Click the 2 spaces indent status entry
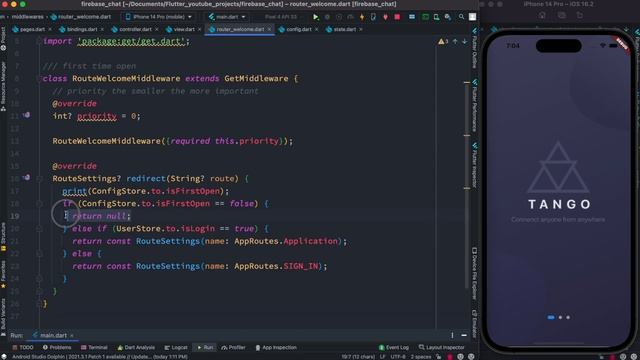The width and height of the screenshot is (640, 360). pyautogui.click(x=420, y=357)
